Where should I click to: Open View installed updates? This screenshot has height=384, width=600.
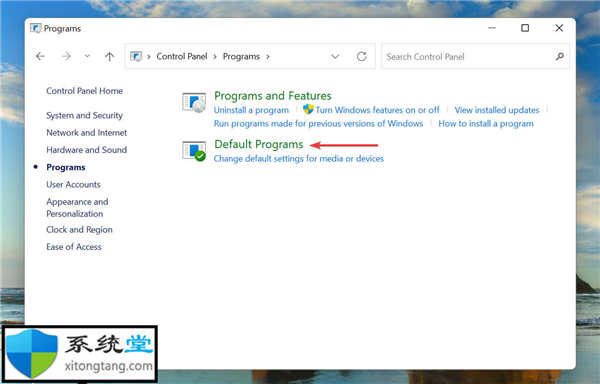[497, 110]
